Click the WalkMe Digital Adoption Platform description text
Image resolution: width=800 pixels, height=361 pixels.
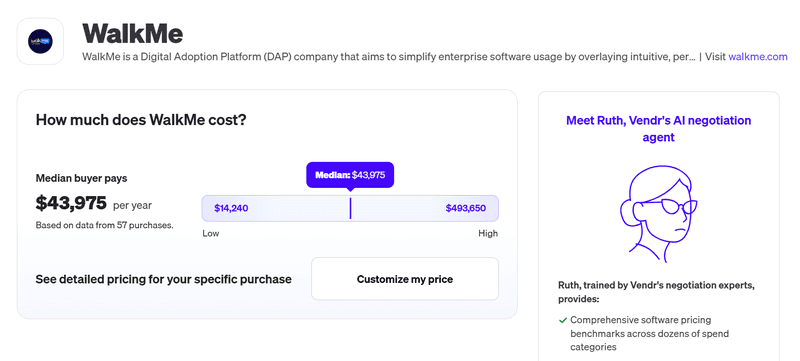pos(388,57)
